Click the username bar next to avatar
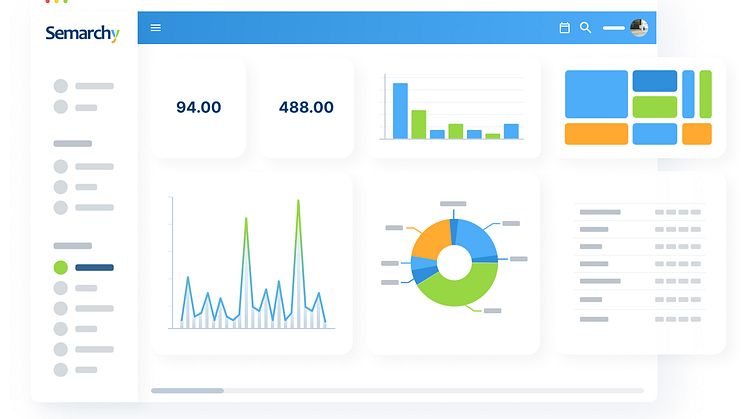This screenshot has height=419, width=746. coord(614,28)
